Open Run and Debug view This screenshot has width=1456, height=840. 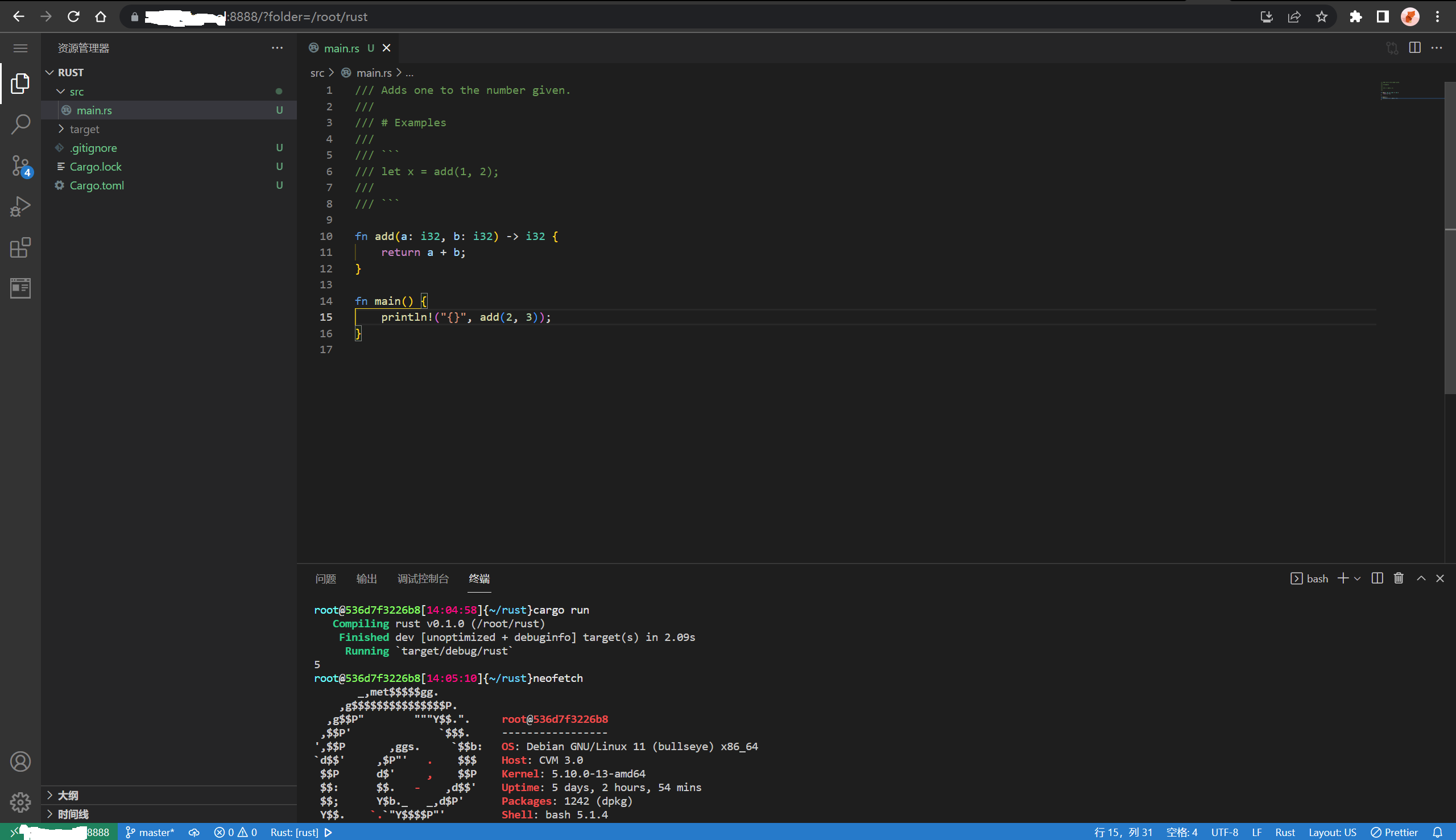click(20, 206)
